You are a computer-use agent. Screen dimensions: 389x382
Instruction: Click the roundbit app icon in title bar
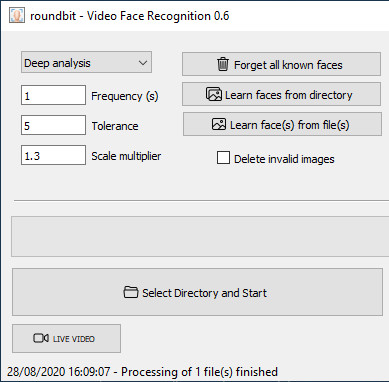pyautogui.click(x=17, y=16)
